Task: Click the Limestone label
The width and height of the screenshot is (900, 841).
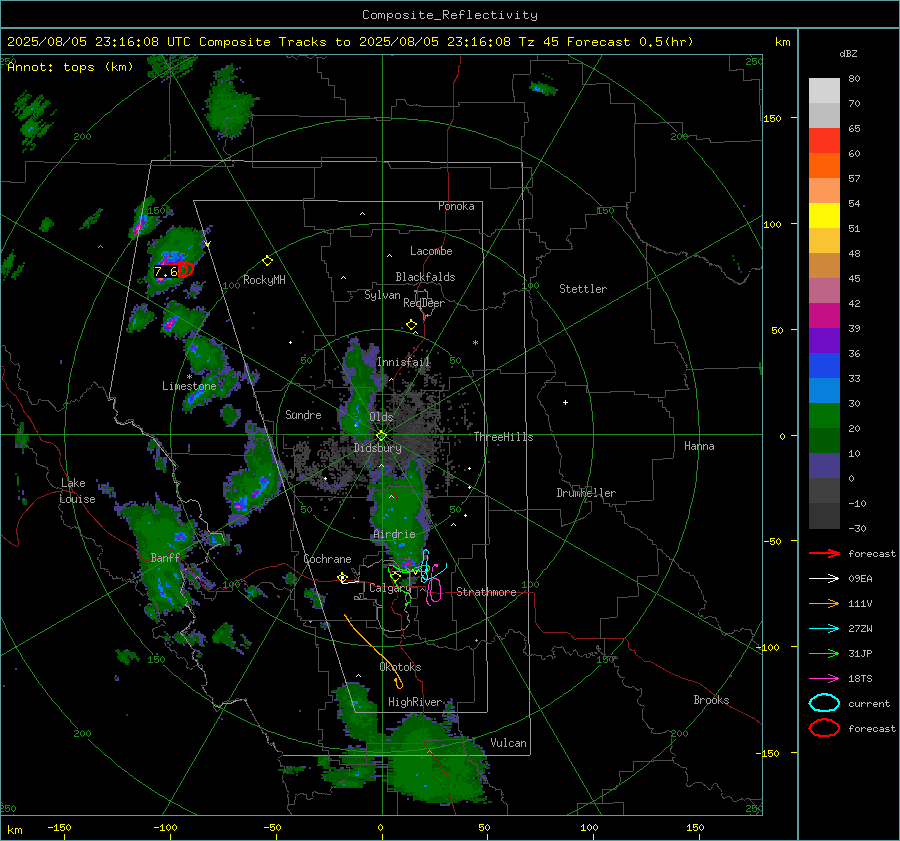Action: [189, 386]
